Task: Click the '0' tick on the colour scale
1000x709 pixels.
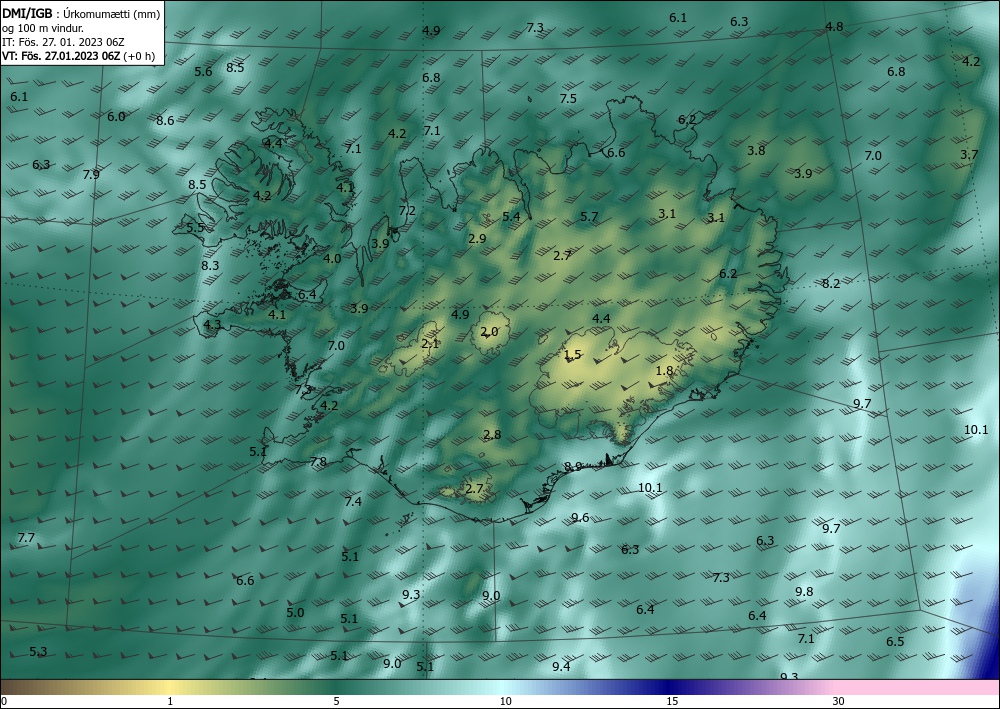Action: (4, 701)
